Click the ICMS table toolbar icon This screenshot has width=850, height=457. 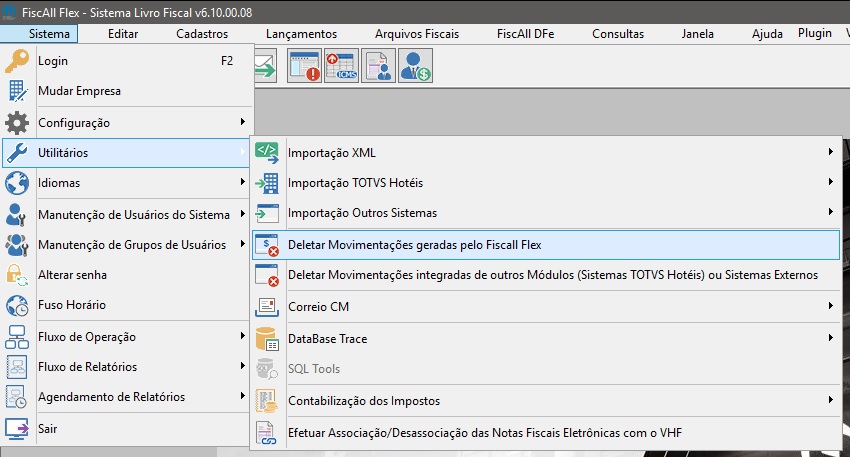tap(342, 66)
